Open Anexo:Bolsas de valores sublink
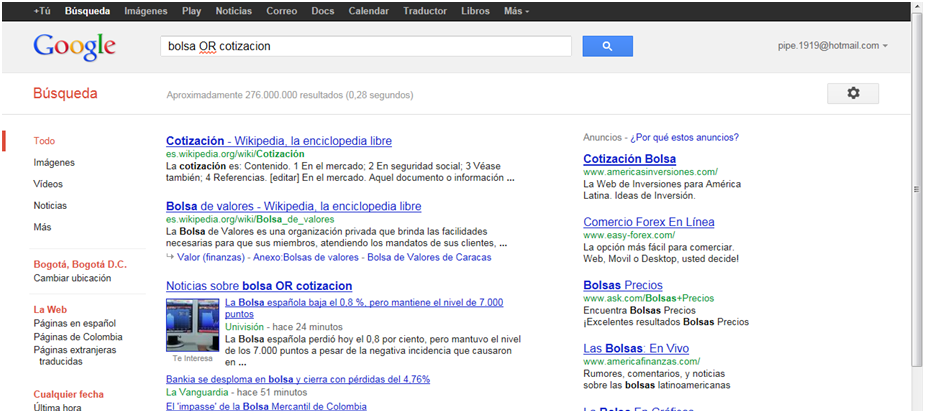The width and height of the screenshot is (925, 413). [306, 257]
